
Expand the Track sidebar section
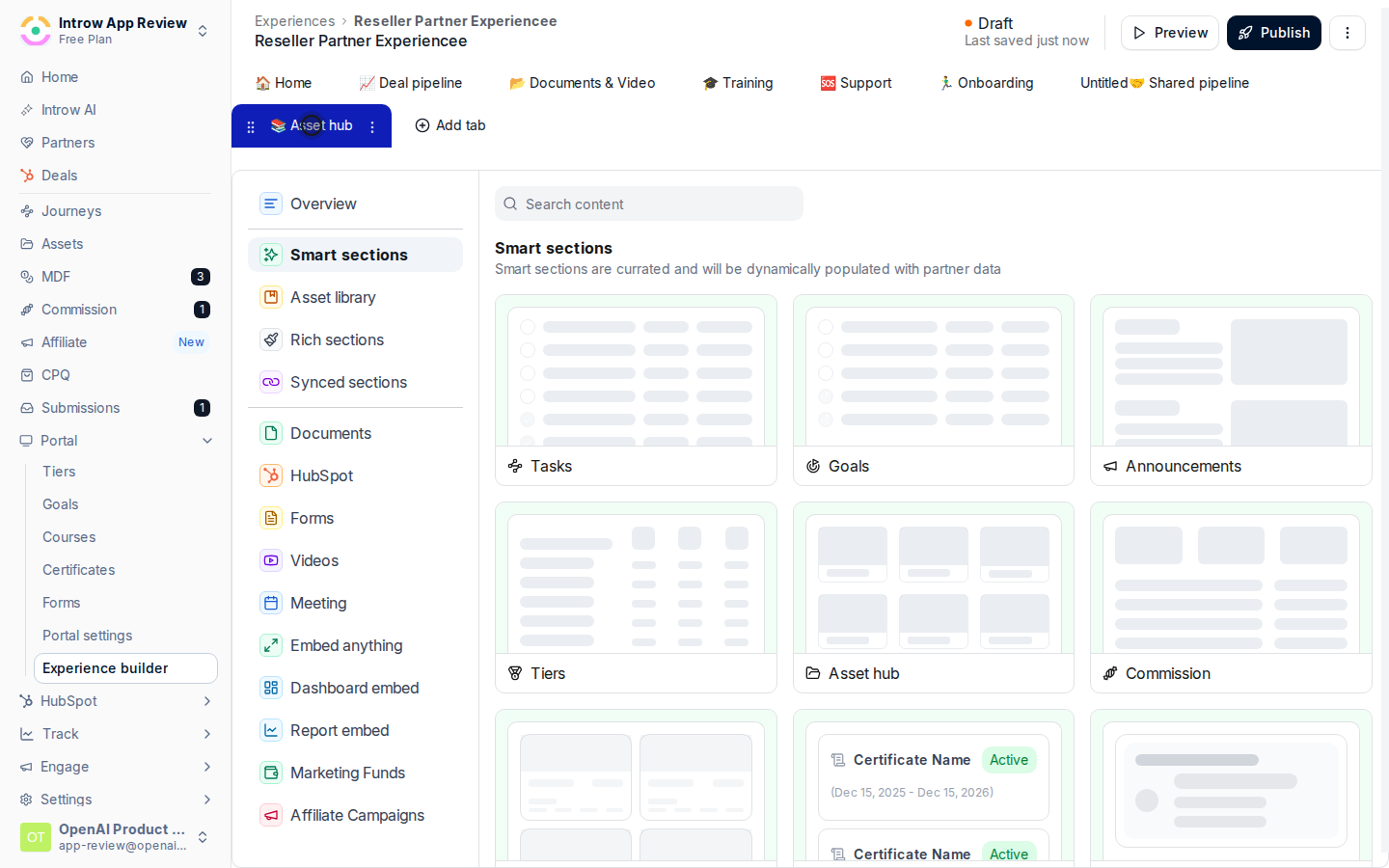(207, 734)
